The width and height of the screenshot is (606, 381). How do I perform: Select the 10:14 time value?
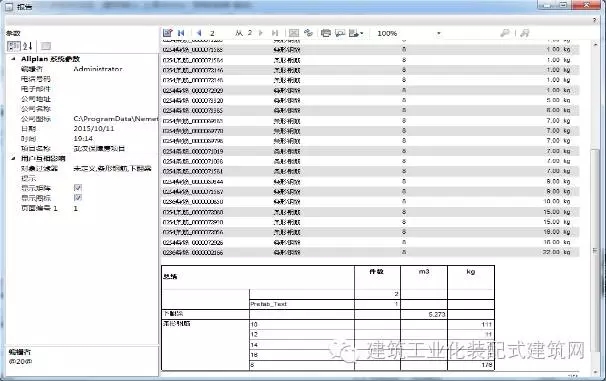[83, 139]
